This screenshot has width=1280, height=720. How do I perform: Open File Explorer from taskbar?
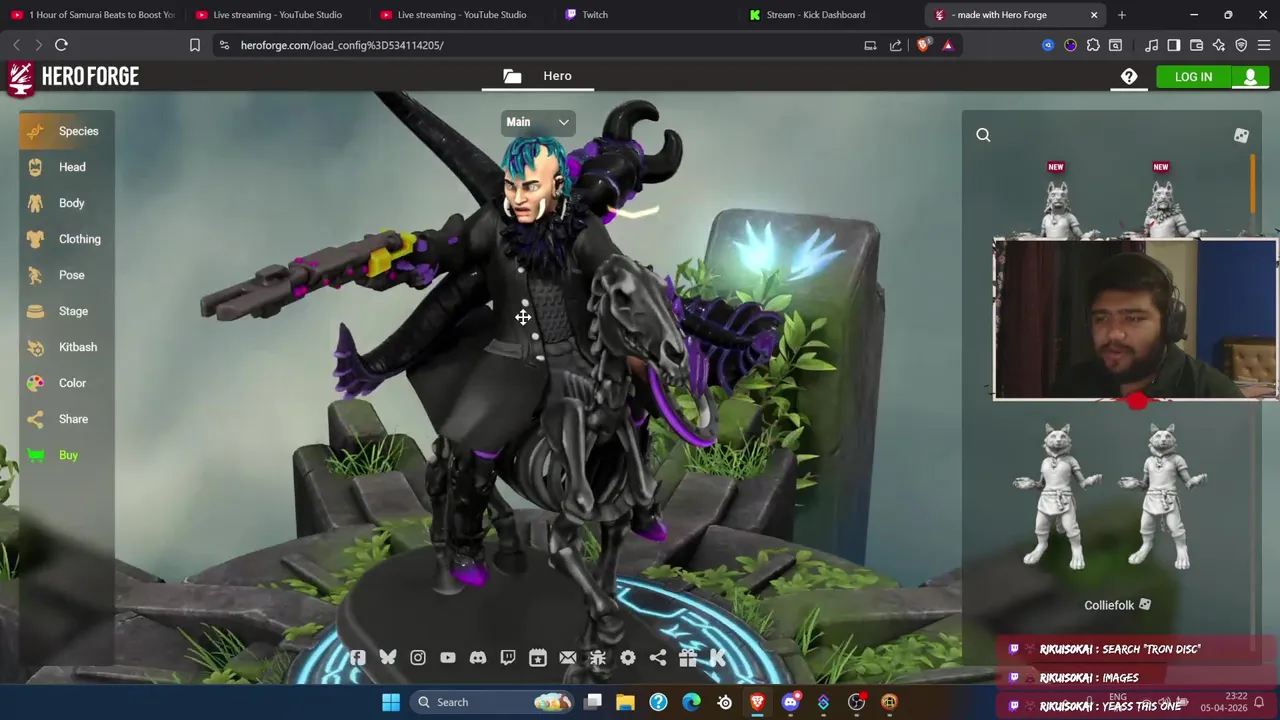click(x=625, y=702)
